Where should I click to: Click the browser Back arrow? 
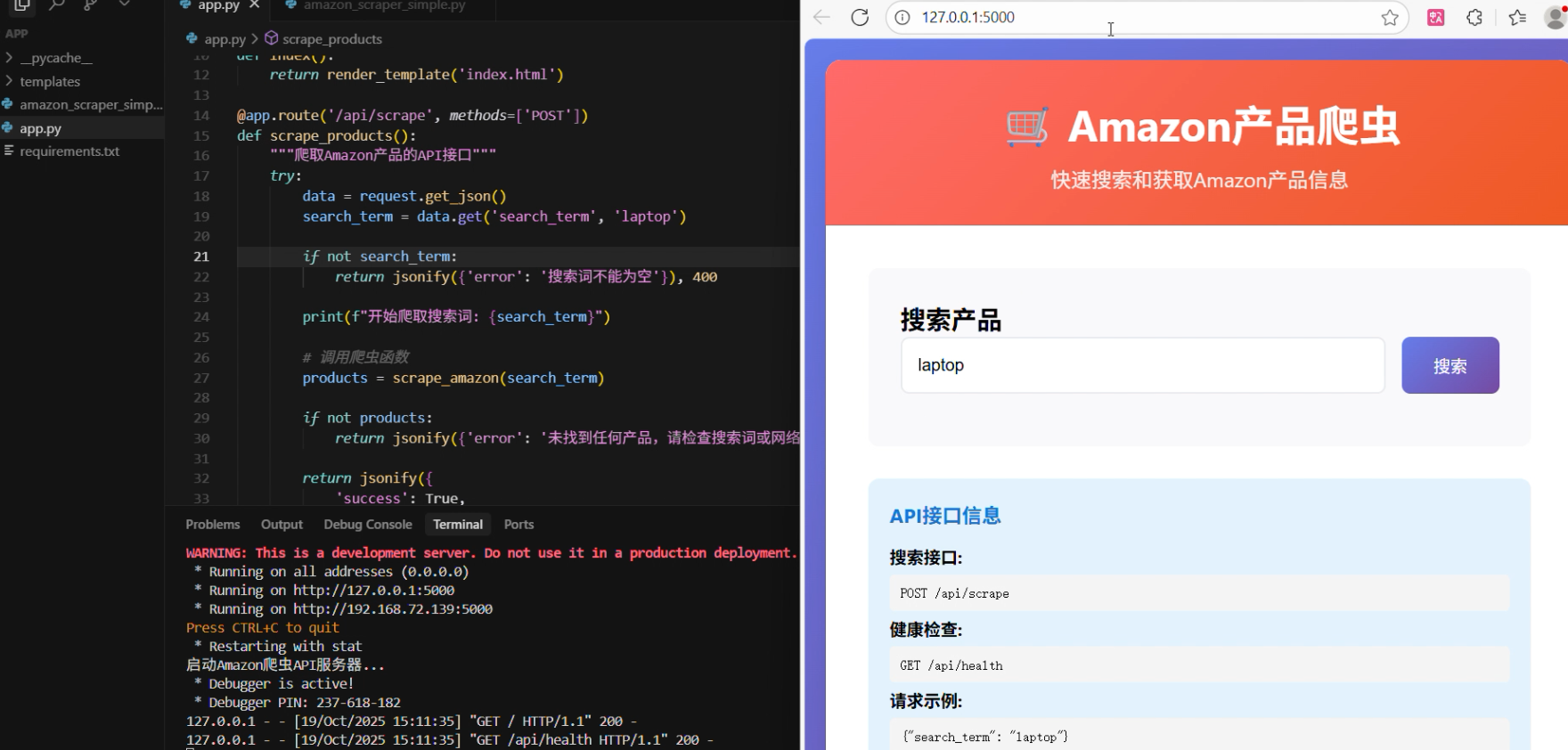click(x=821, y=17)
